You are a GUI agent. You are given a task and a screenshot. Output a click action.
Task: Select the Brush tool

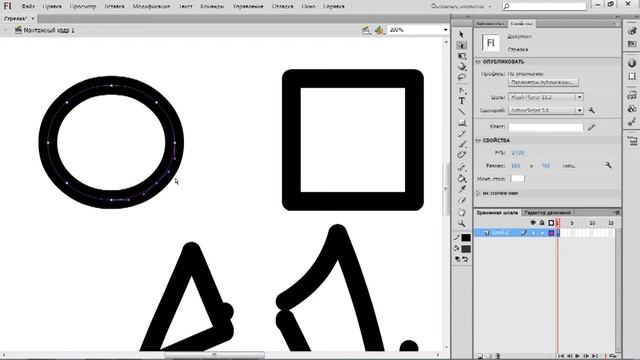click(x=461, y=144)
